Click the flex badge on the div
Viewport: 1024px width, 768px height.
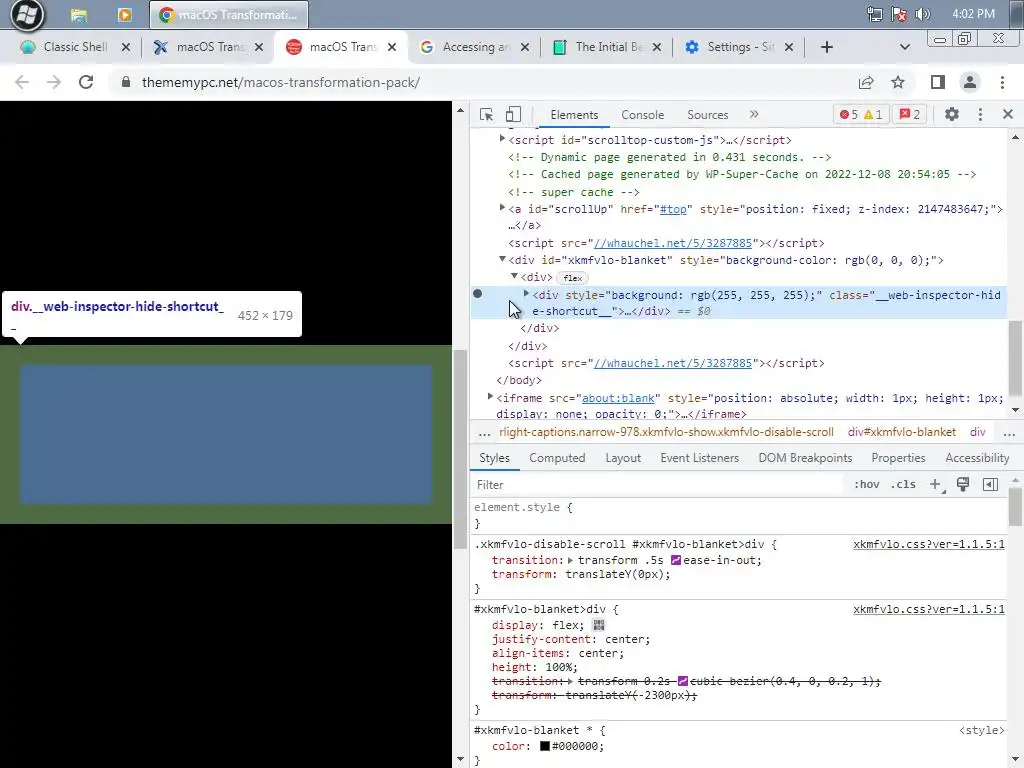click(x=572, y=278)
